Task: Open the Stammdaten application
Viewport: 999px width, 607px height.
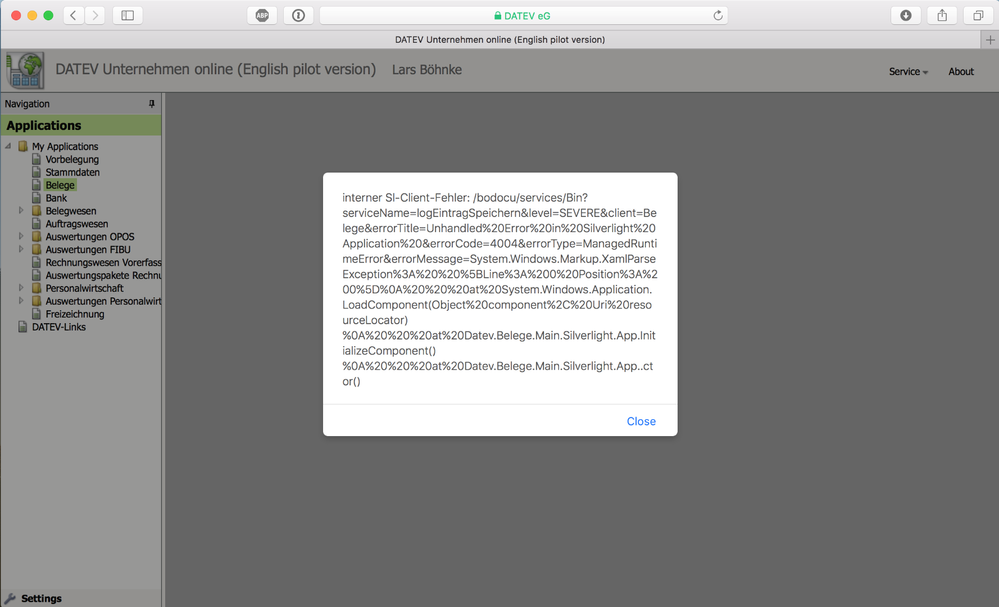Action: (73, 172)
